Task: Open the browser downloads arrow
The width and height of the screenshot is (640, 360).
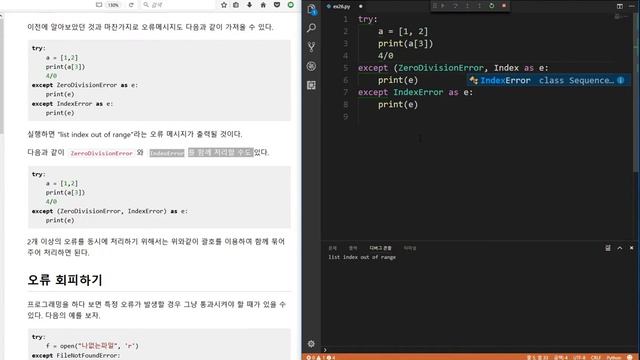Action: pos(249,5)
